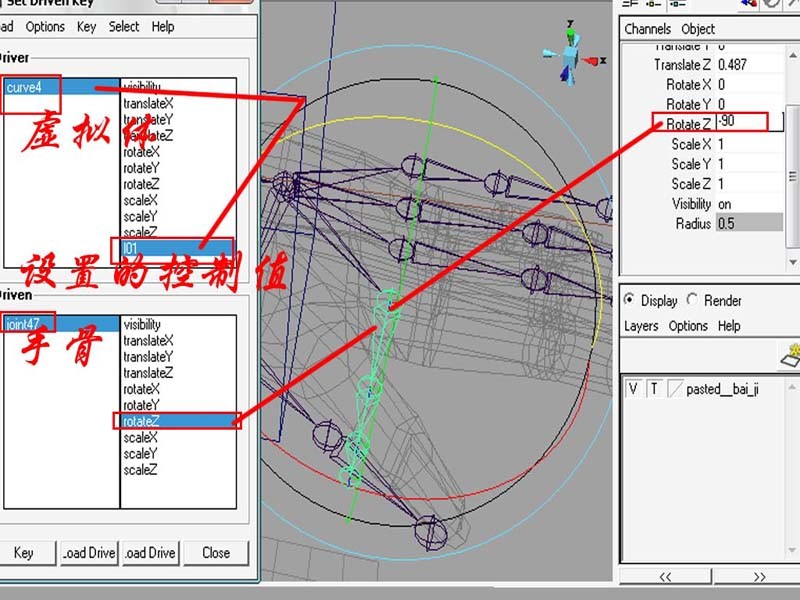Image resolution: width=800 pixels, height=600 pixels.
Task: Select scaleY in the Driven attribute list
Action: 140,454
